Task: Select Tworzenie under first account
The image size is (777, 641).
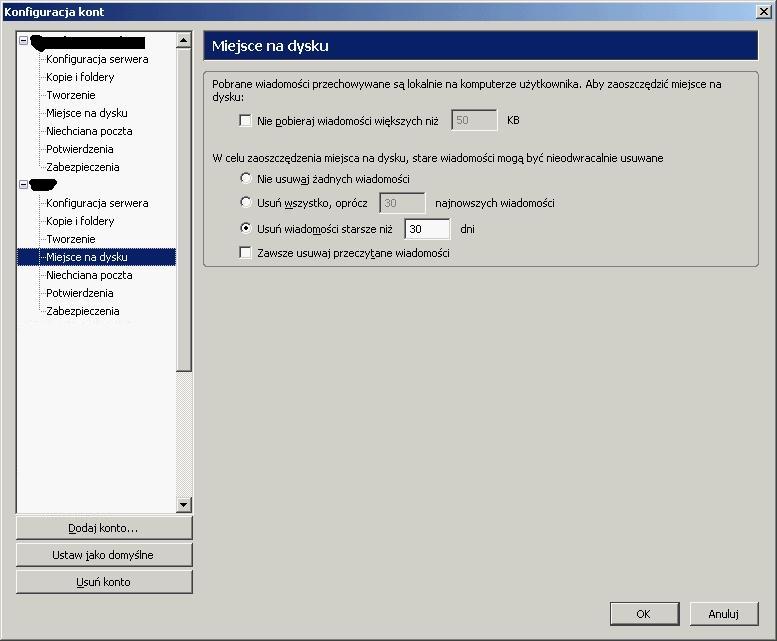Action: coord(71,95)
